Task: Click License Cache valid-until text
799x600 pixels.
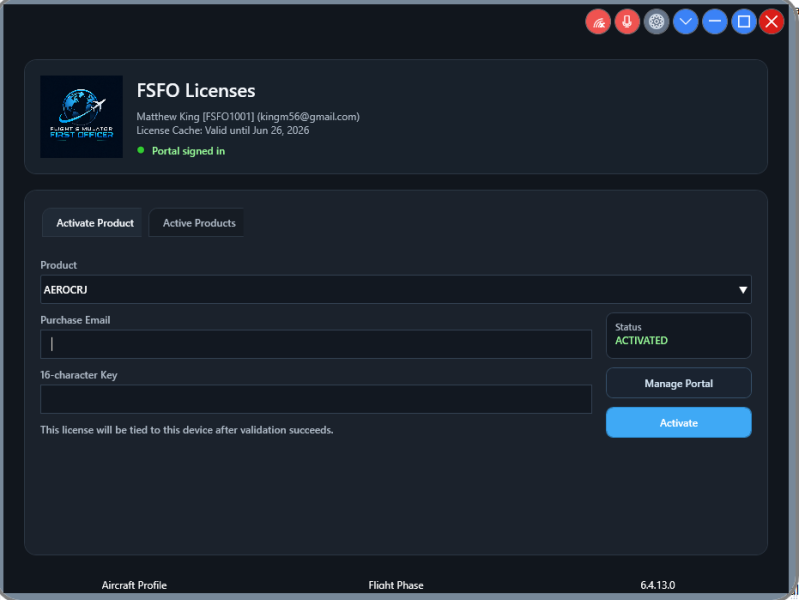Action: point(223,131)
